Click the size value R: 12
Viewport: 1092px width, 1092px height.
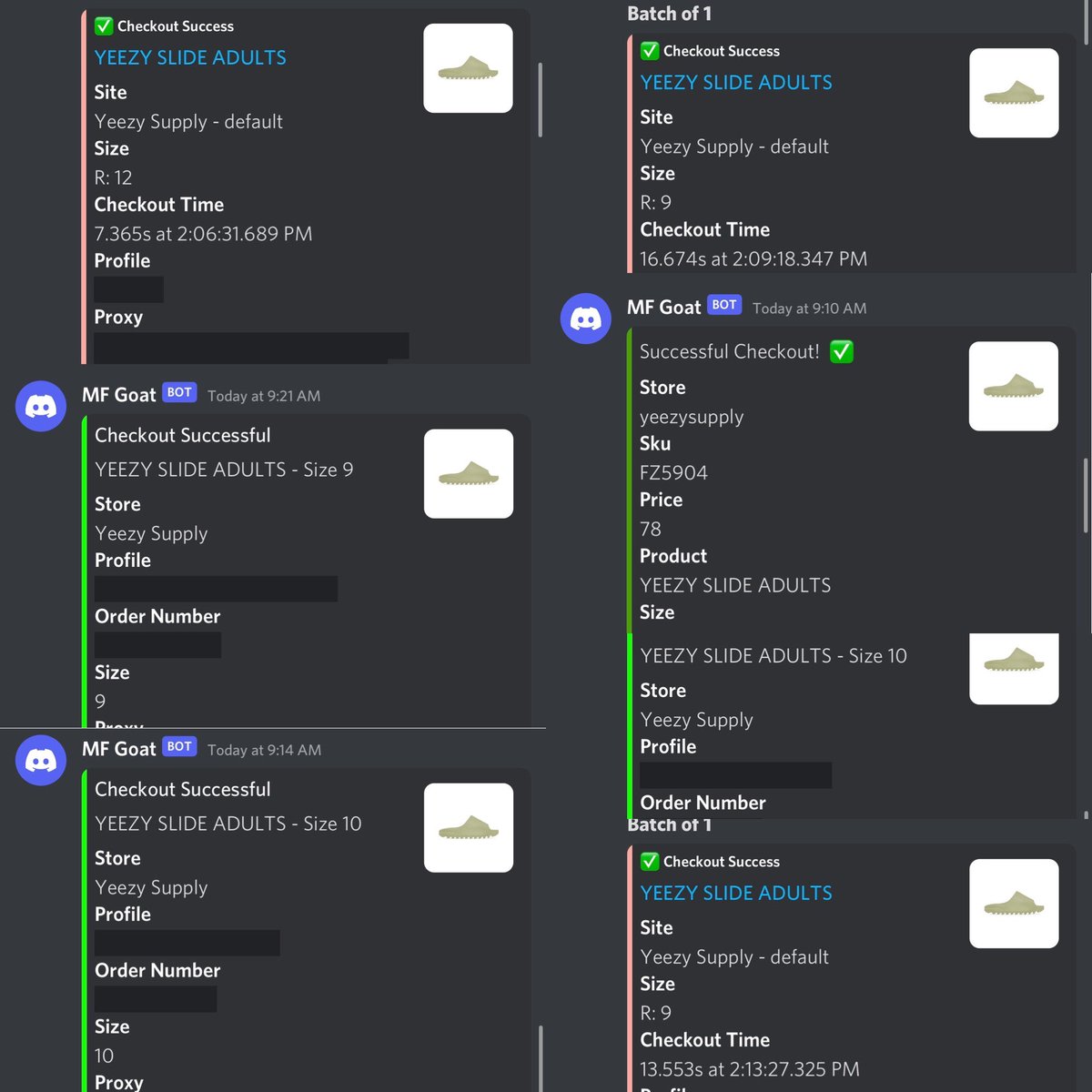point(114,177)
